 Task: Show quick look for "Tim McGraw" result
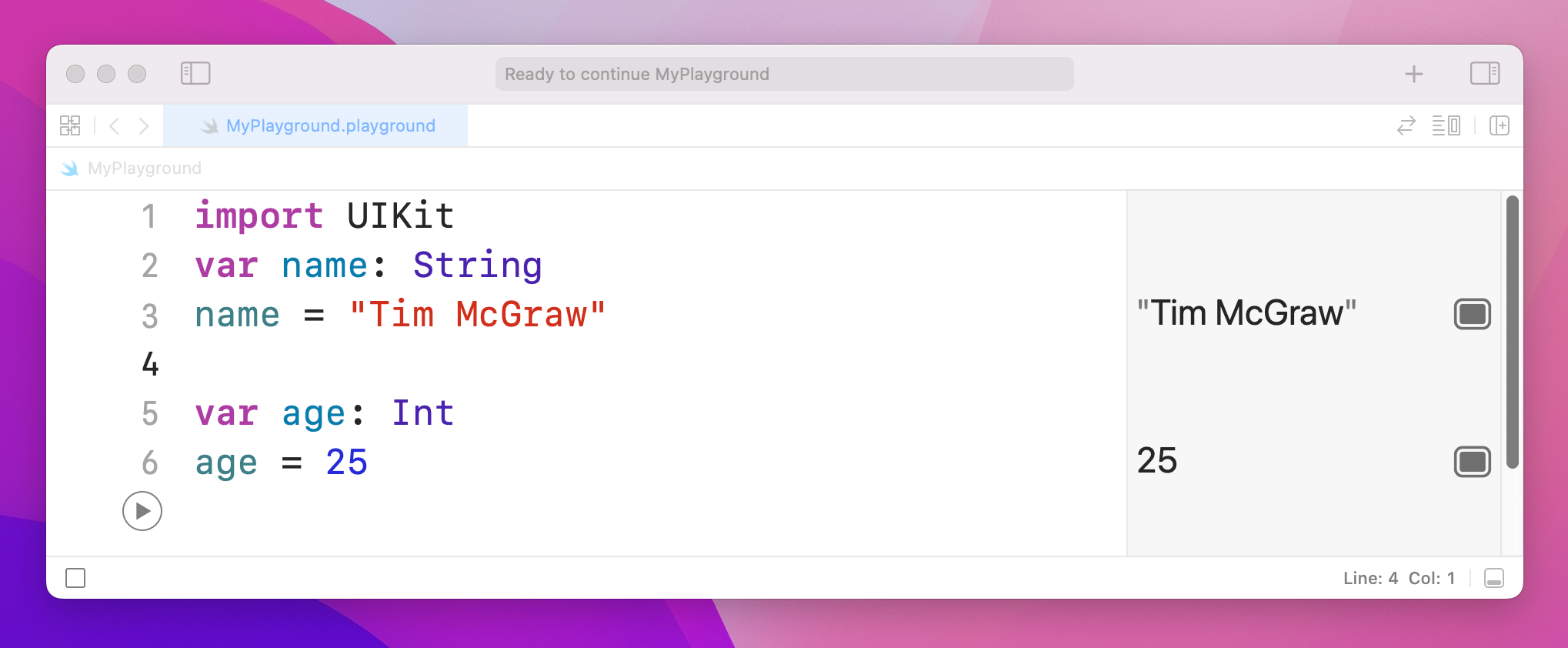[x=1472, y=314]
